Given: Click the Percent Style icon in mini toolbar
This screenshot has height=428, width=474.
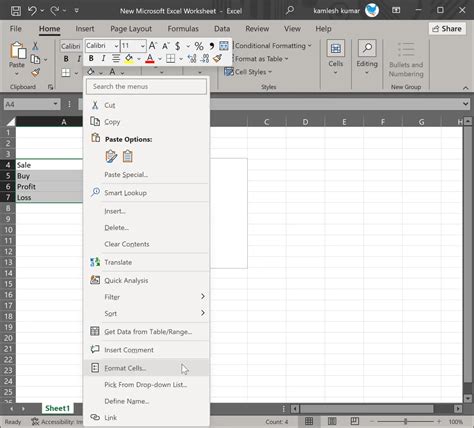Looking at the screenshot, I should (199, 46).
